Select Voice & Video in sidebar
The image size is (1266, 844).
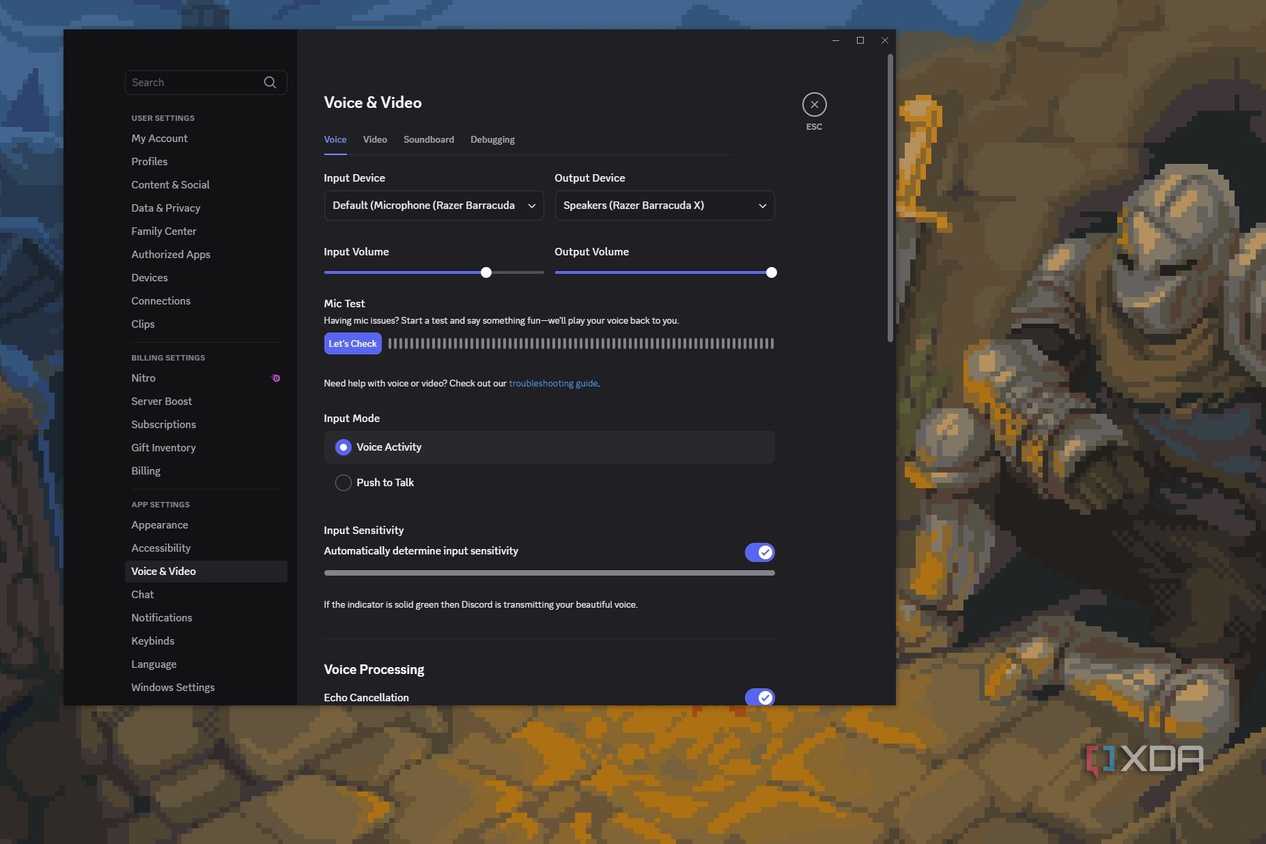(x=206, y=571)
